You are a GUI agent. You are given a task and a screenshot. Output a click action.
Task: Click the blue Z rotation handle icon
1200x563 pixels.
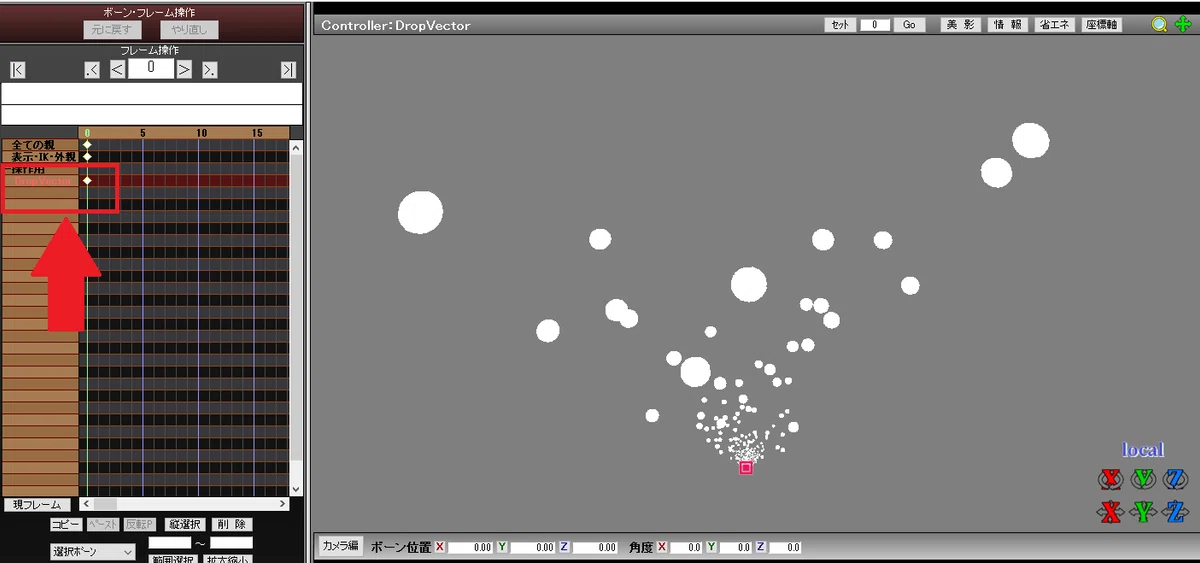pos(1175,479)
